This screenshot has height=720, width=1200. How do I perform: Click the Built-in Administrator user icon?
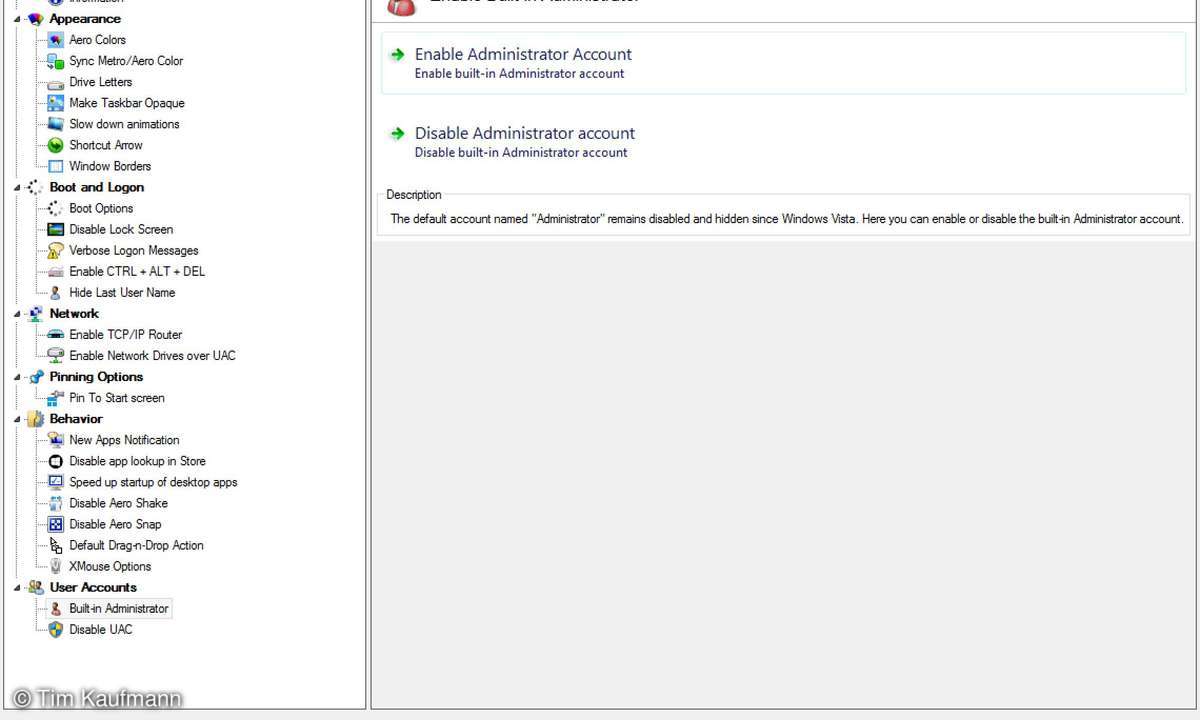[56, 609]
